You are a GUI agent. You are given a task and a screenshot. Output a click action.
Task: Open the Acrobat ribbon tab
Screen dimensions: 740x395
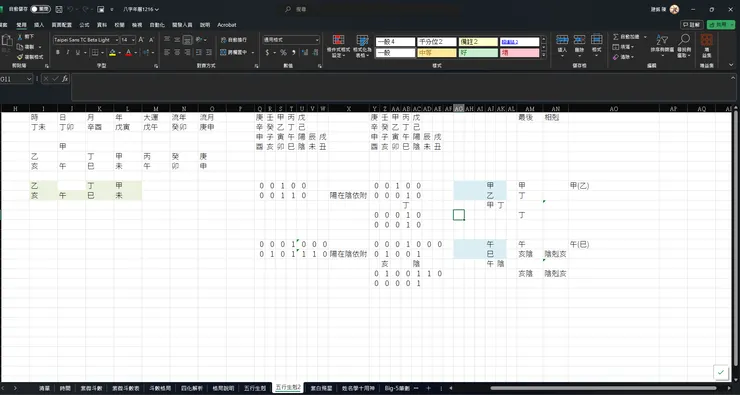(x=227, y=25)
